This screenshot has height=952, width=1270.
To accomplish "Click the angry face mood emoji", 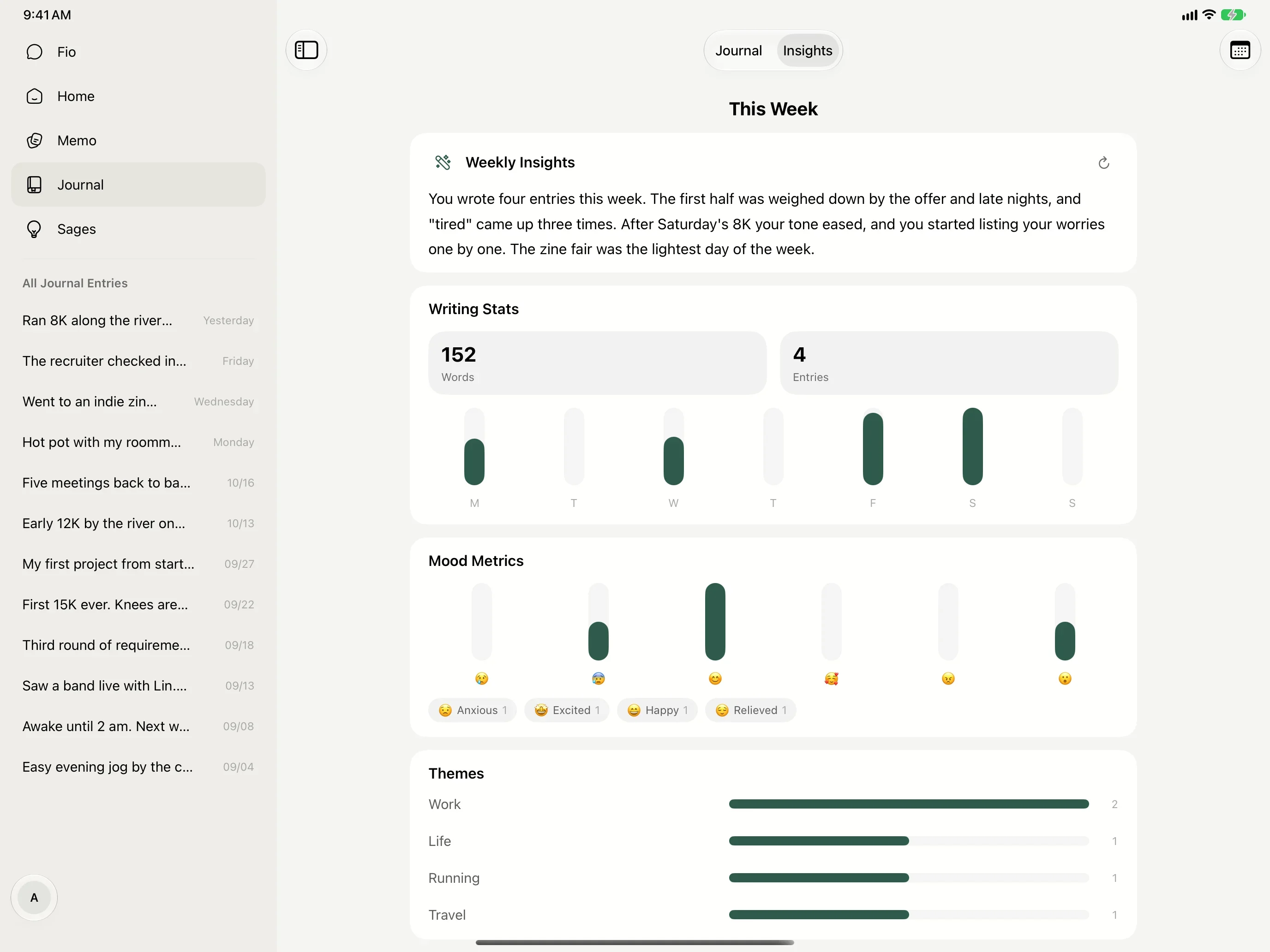I will click(x=948, y=679).
